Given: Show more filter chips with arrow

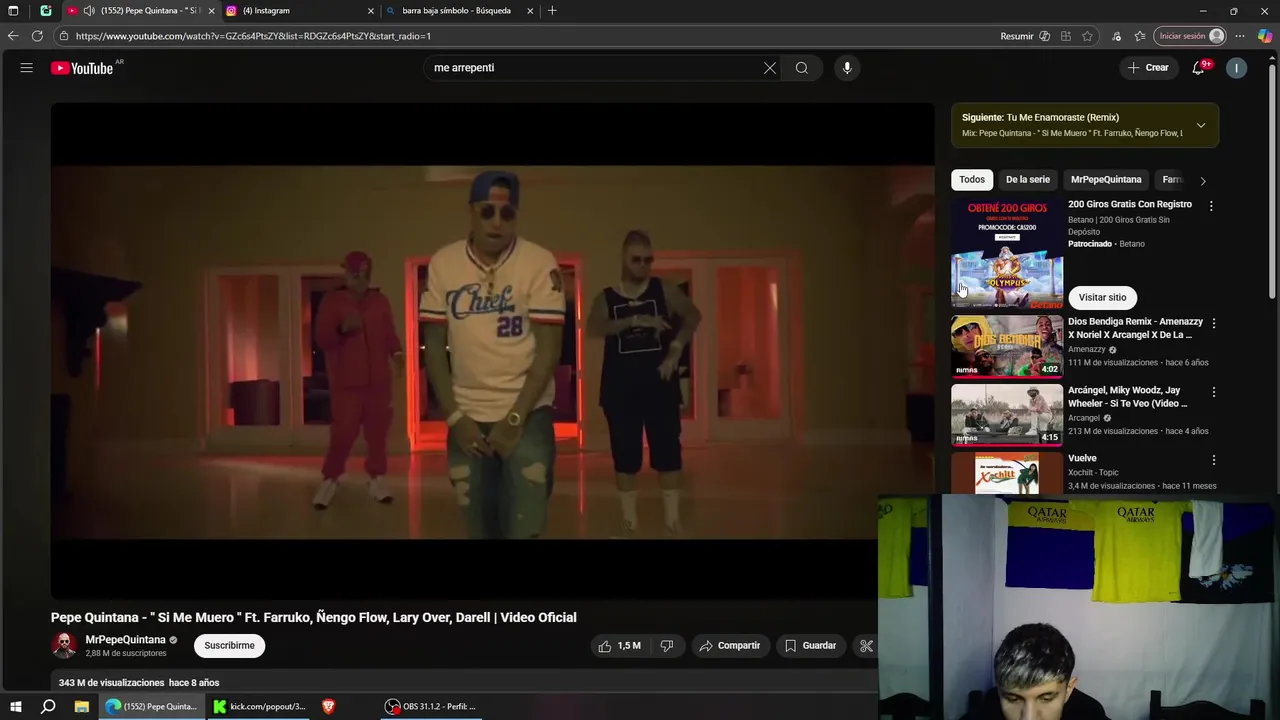Looking at the screenshot, I should click(x=1203, y=181).
